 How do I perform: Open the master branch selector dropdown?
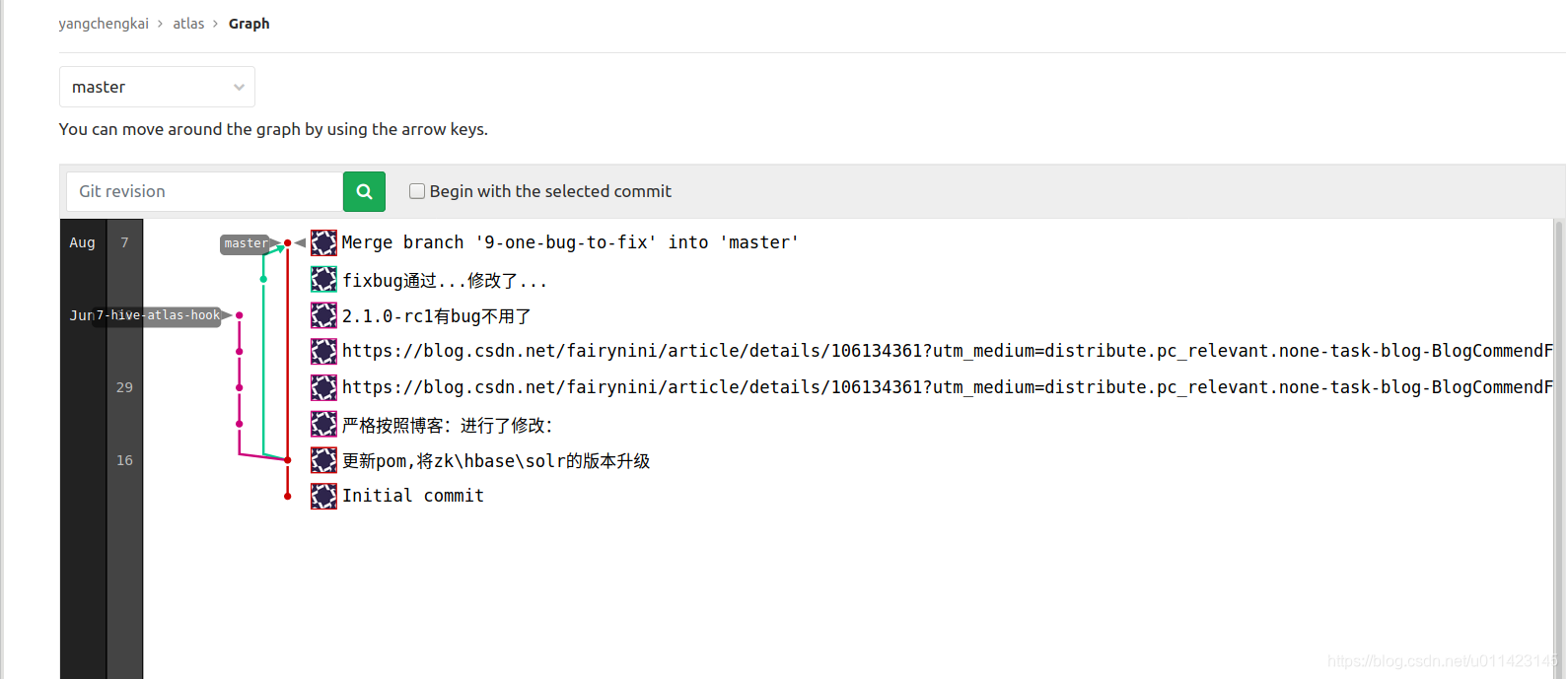(x=157, y=87)
